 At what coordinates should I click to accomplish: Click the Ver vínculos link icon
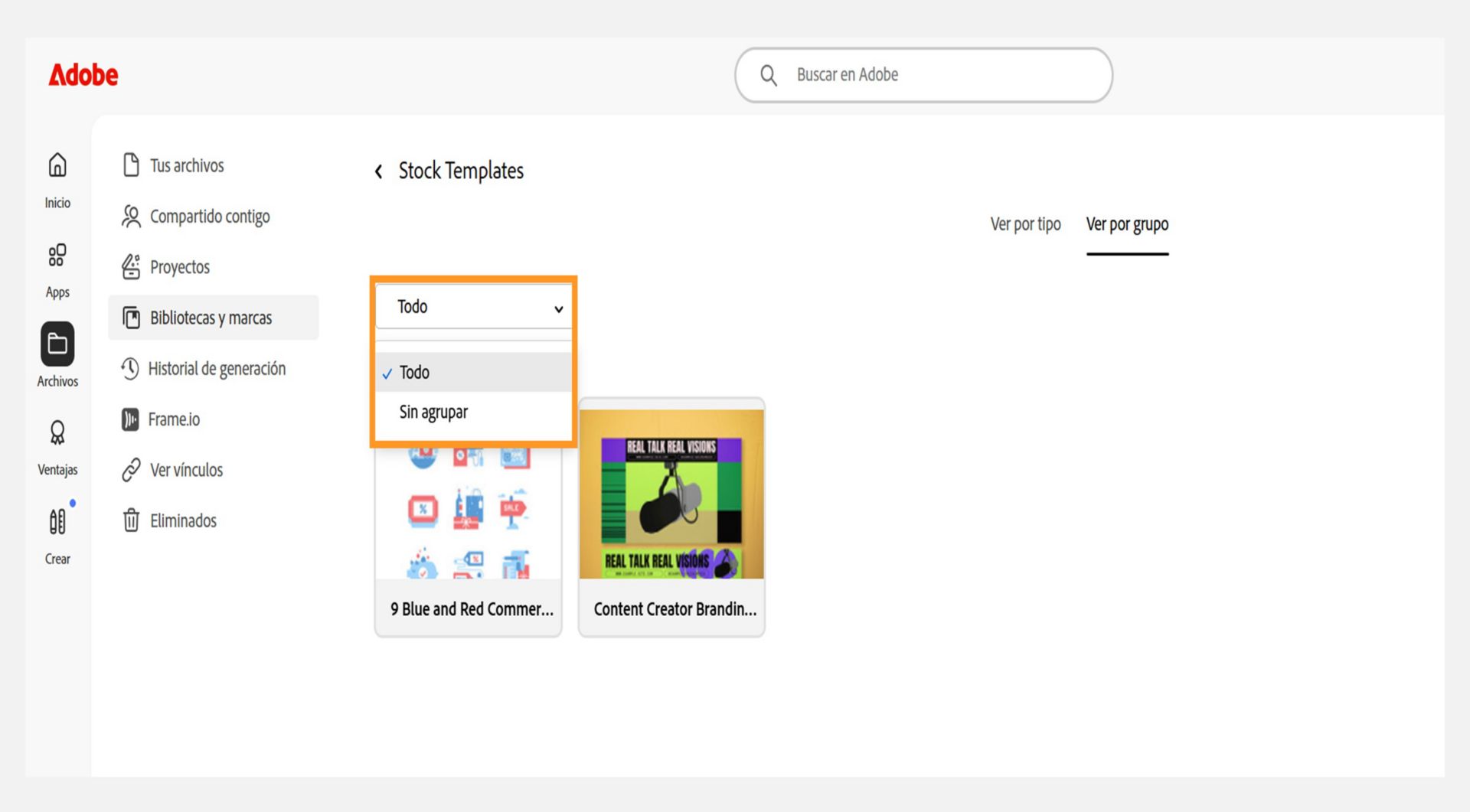tap(131, 470)
